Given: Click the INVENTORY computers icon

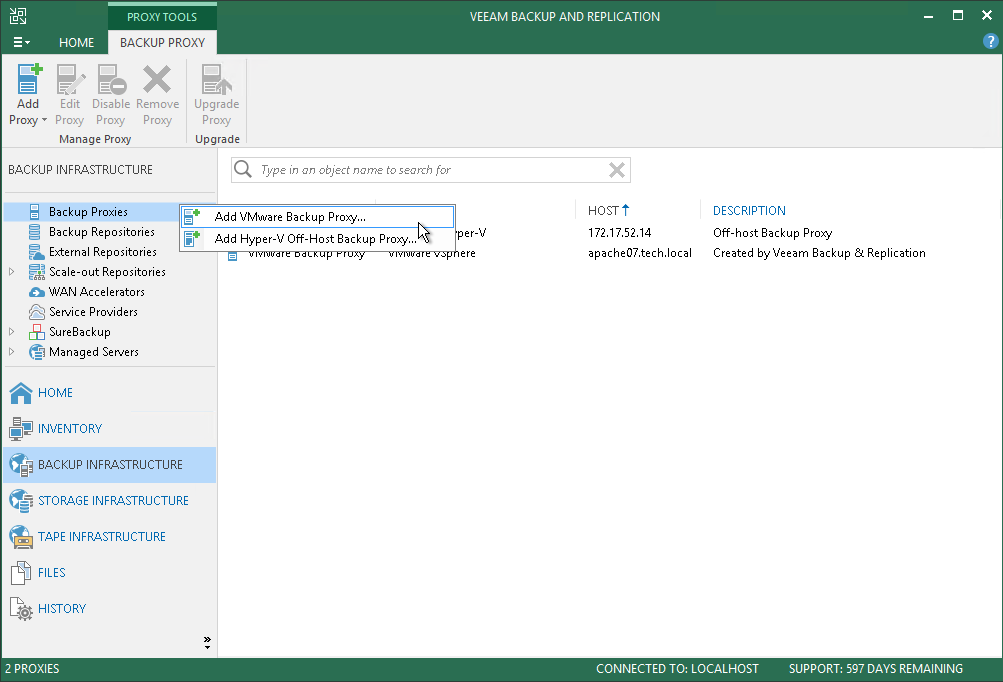Looking at the screenshot, I should point(21,429).
